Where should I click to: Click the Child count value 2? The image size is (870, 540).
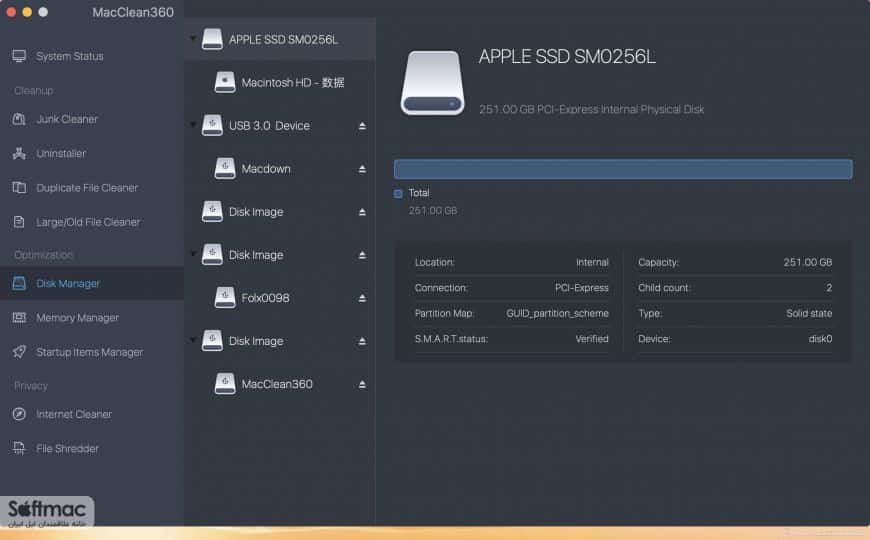[x=829, y=288]
